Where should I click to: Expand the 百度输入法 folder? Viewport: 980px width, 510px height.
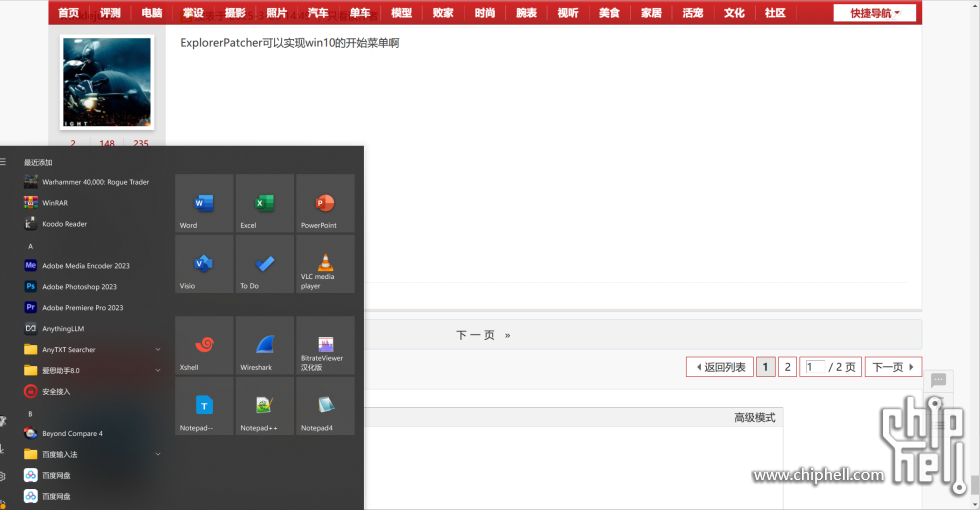point(92,454)
